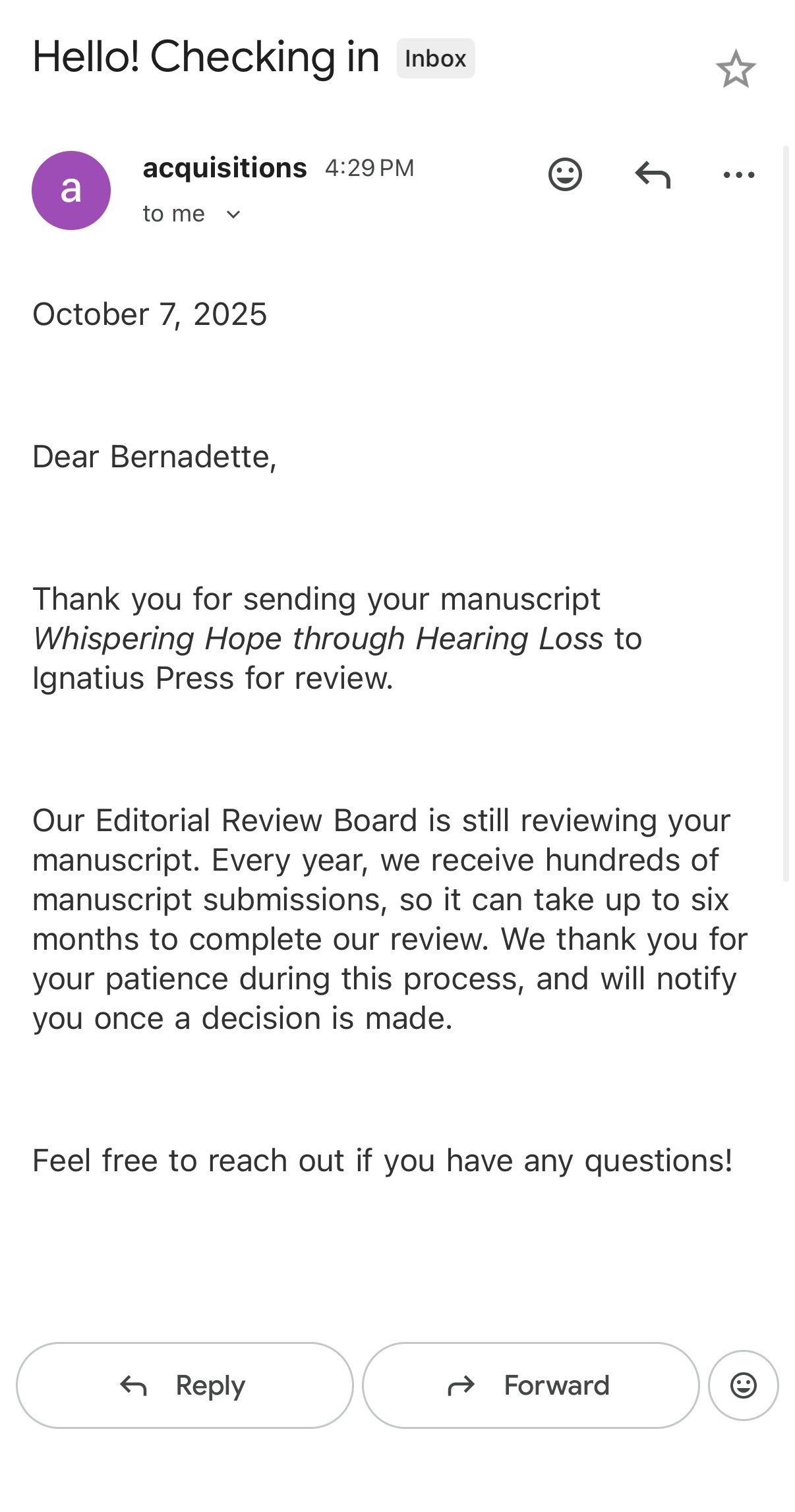
Task: Click the "Hello! Checking in" subject line
Action: (x=206, y=57)
